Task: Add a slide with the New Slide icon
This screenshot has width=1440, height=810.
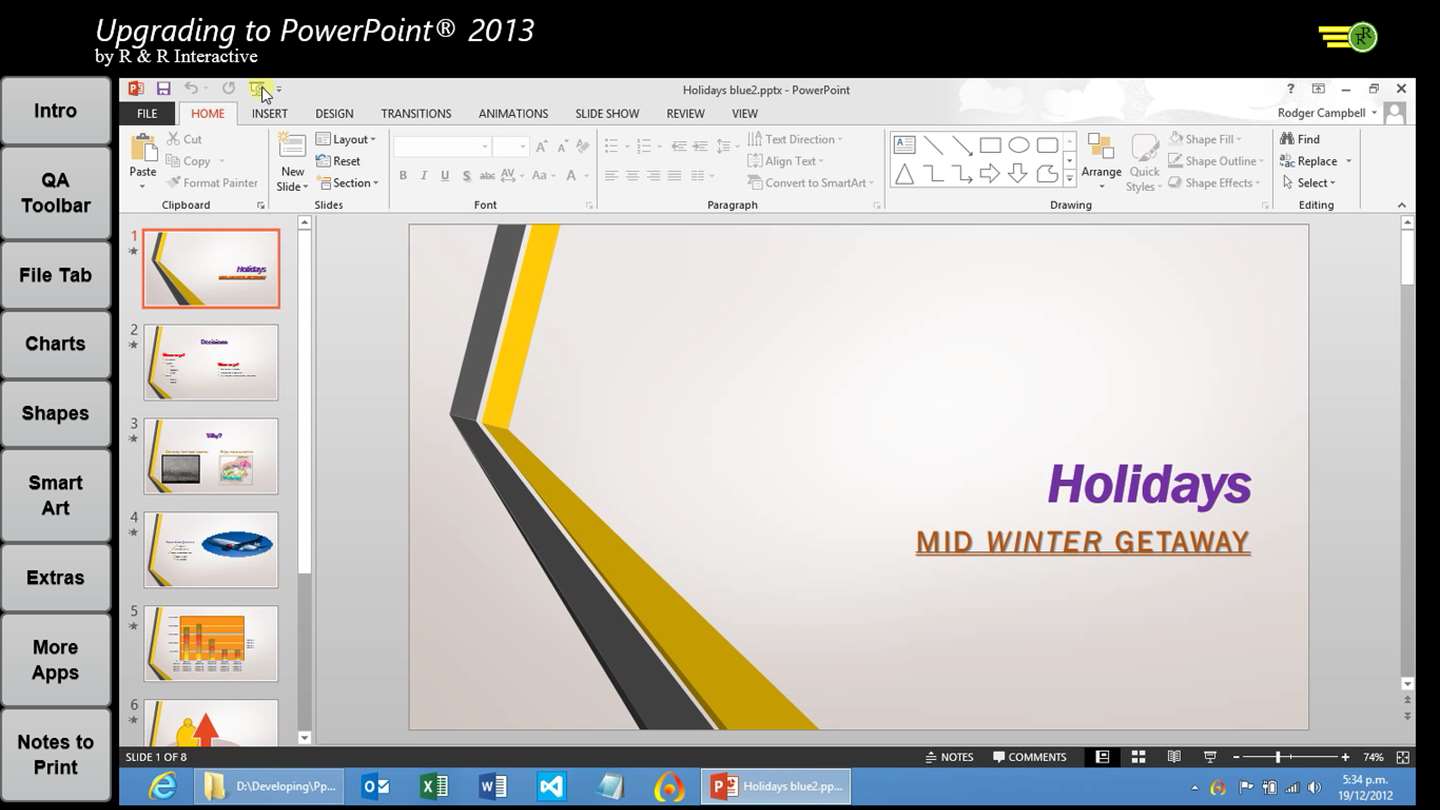Action: click(292, 146)
